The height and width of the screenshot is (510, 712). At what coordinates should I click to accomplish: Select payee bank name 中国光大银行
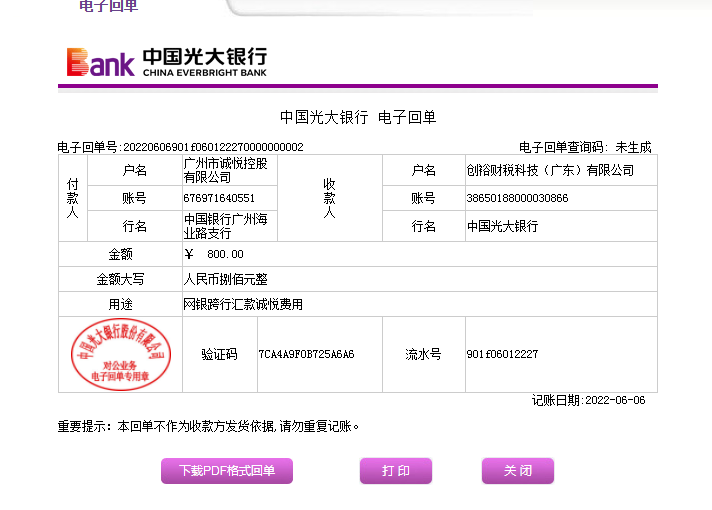(502, 226)
